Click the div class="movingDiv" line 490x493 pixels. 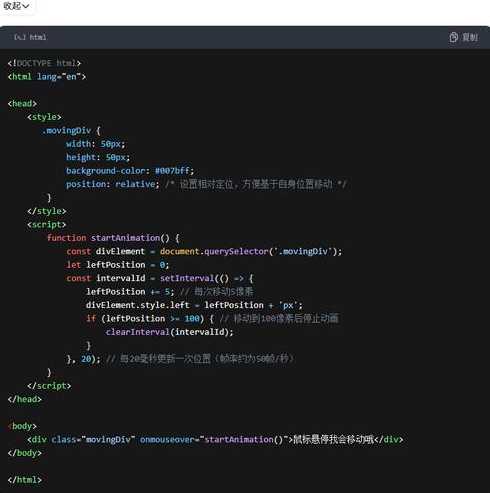point(215,440)
